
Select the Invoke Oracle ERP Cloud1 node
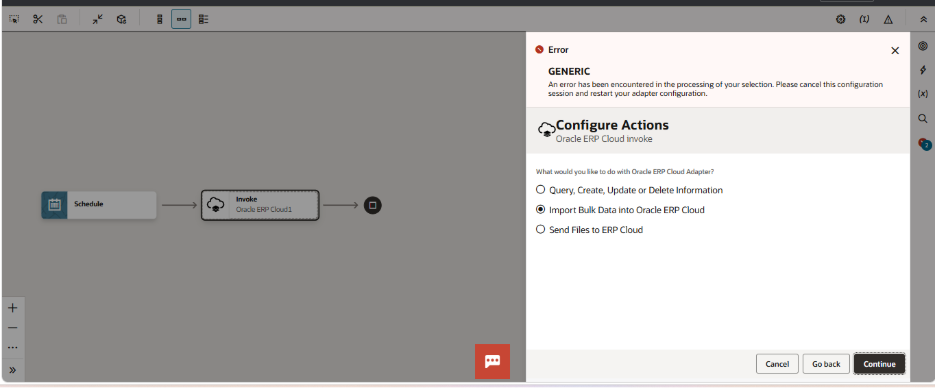click(x=260, y=205)
